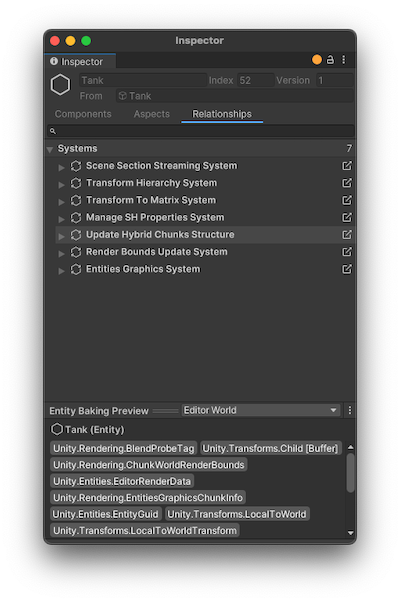Switch to the Aspects tab
This screenshot has width=400, height=602.
(x=152, y=114)
